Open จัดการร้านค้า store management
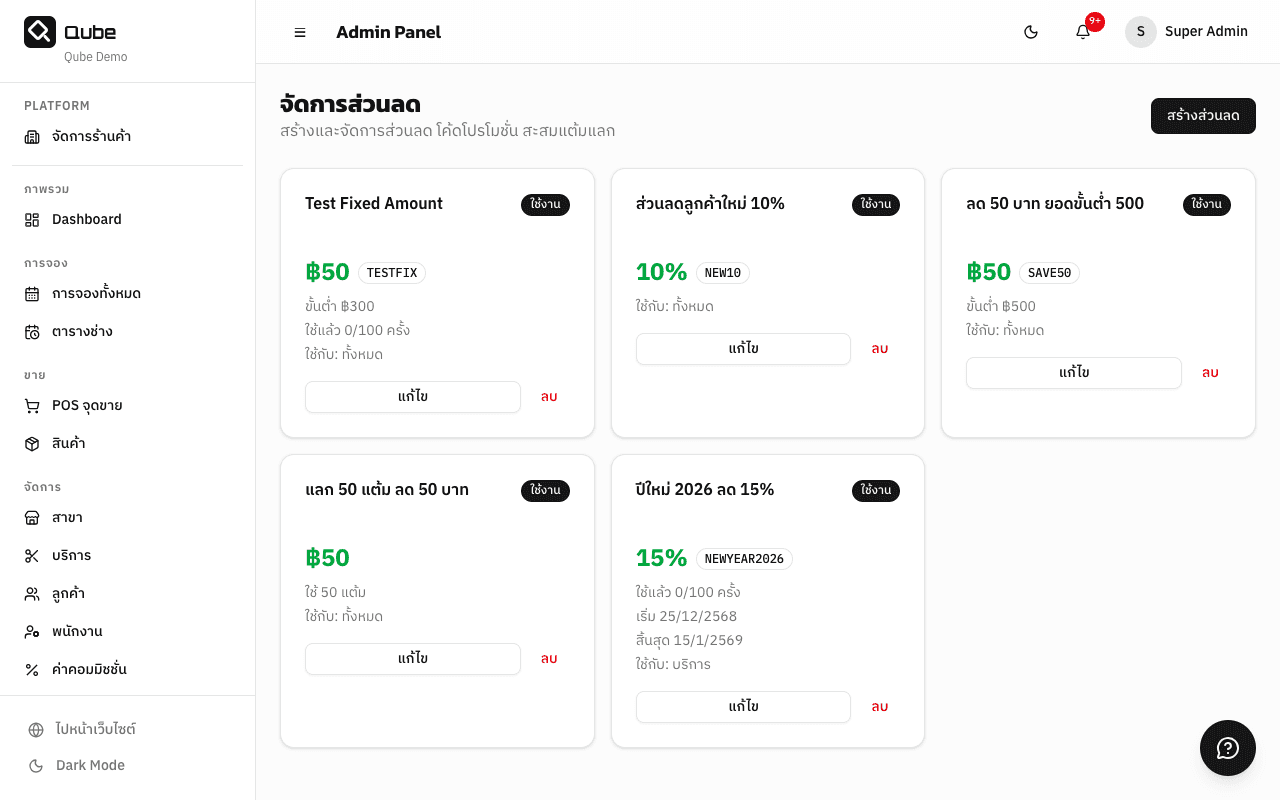 91,137
